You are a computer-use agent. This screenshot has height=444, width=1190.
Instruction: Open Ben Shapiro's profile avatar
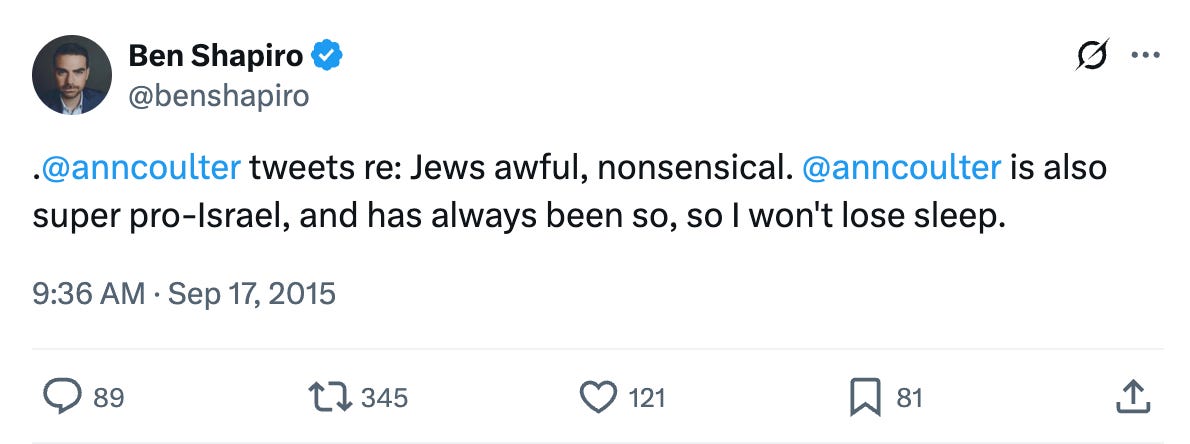pyautogui.click(x=72, y=75)
